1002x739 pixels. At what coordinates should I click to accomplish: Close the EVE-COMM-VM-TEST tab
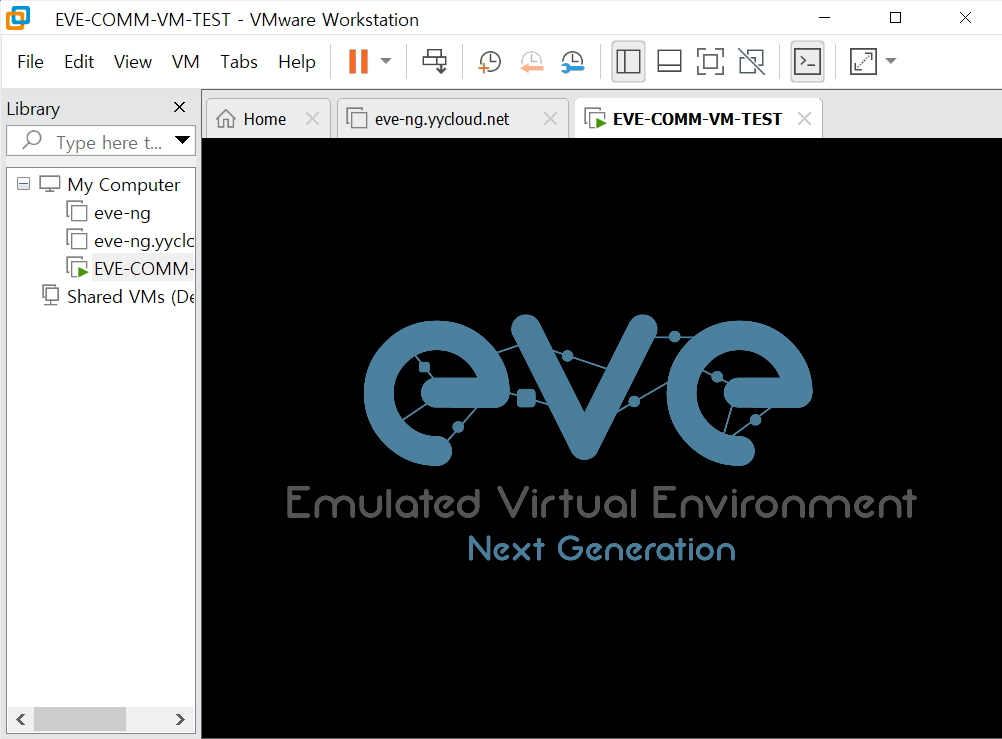pos(805,119)
